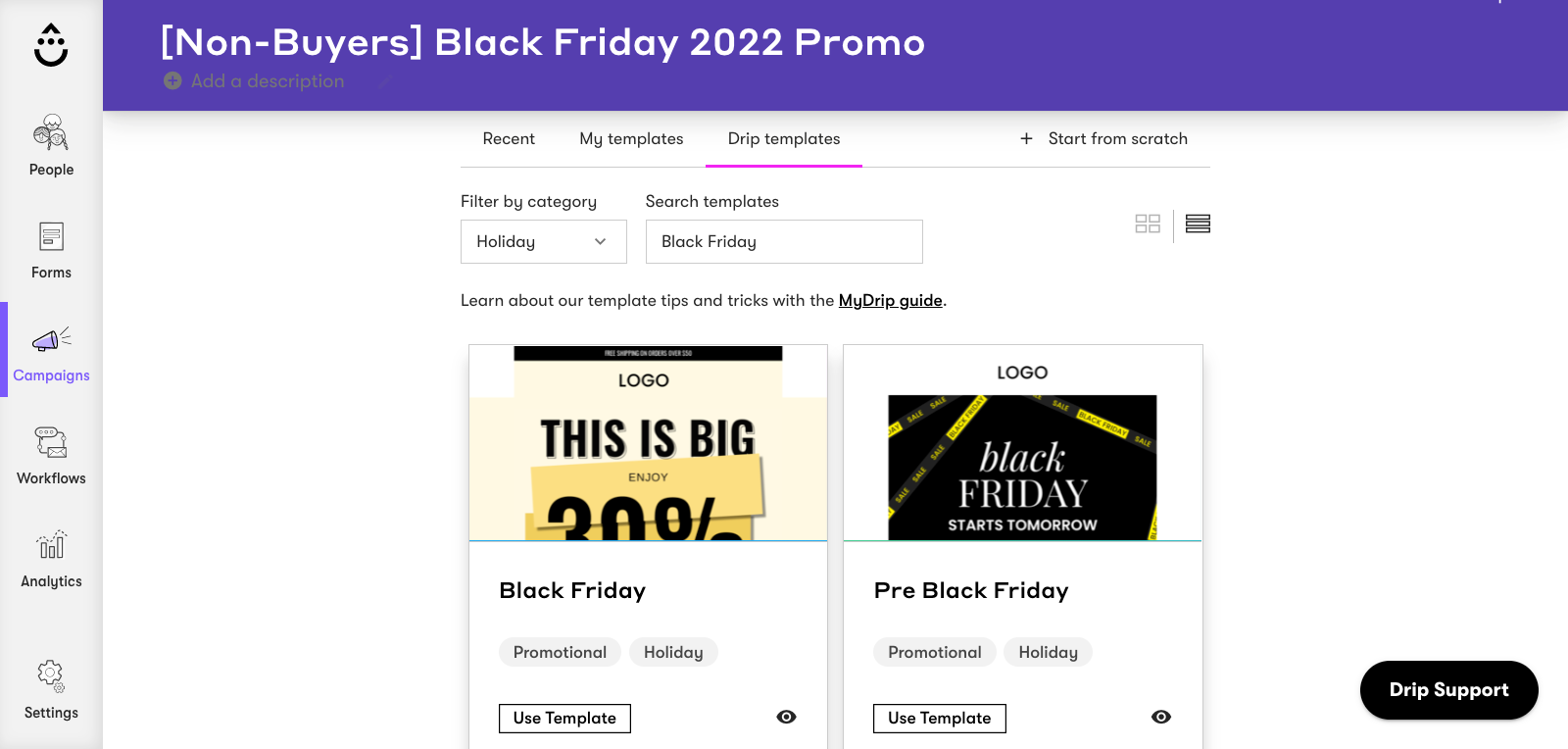Switch to list view layout
The height and width of the screenshot is (749, 1568).
coord(1198,224)
